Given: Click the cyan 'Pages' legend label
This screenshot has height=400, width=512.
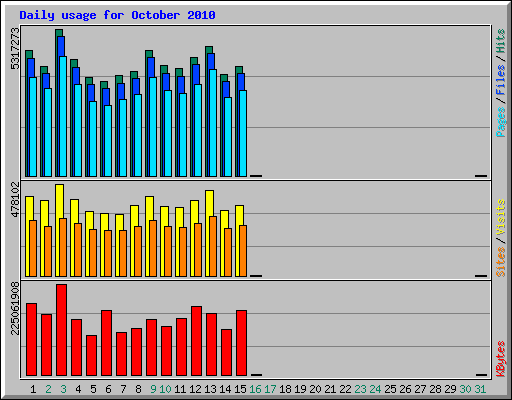Looking at the screenshot, I should coord(500,122).
